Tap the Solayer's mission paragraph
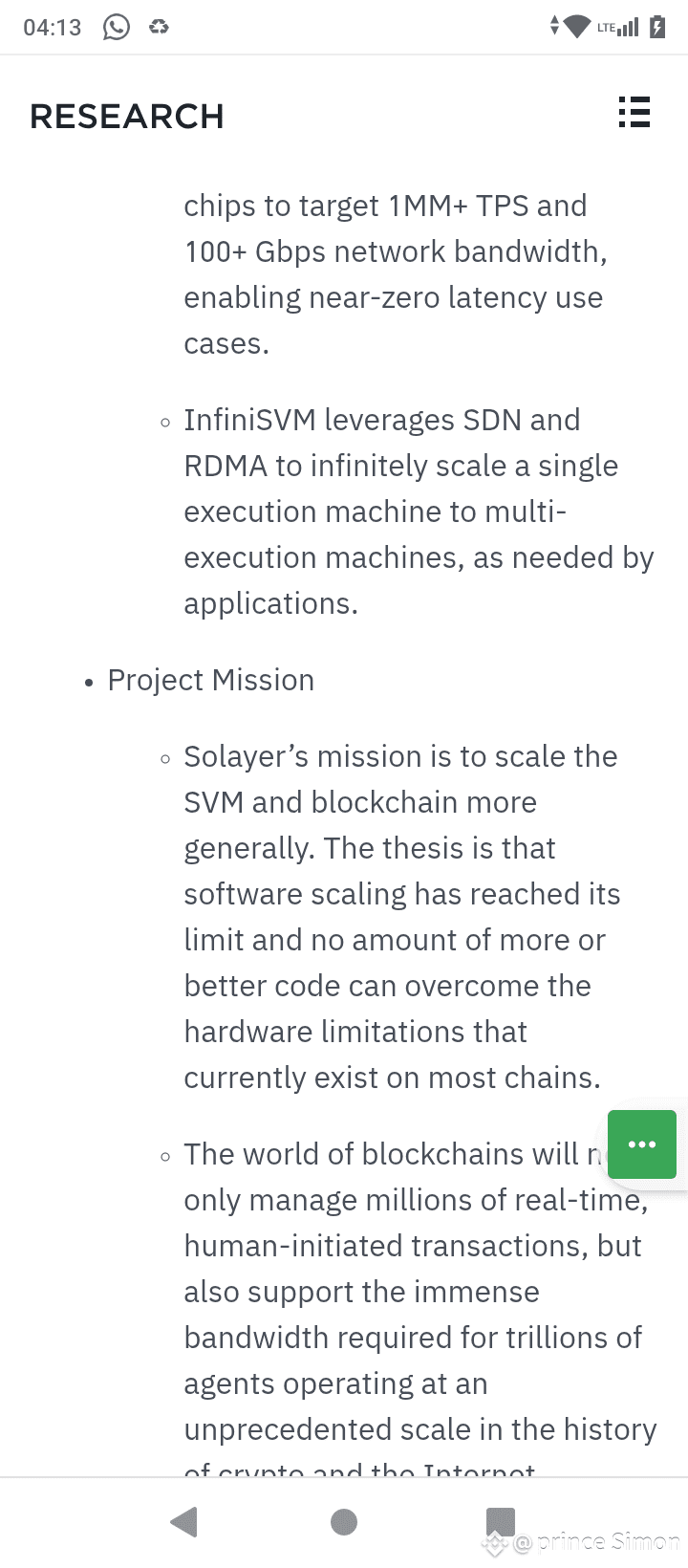688x1568 pixels. coord(402,917)
